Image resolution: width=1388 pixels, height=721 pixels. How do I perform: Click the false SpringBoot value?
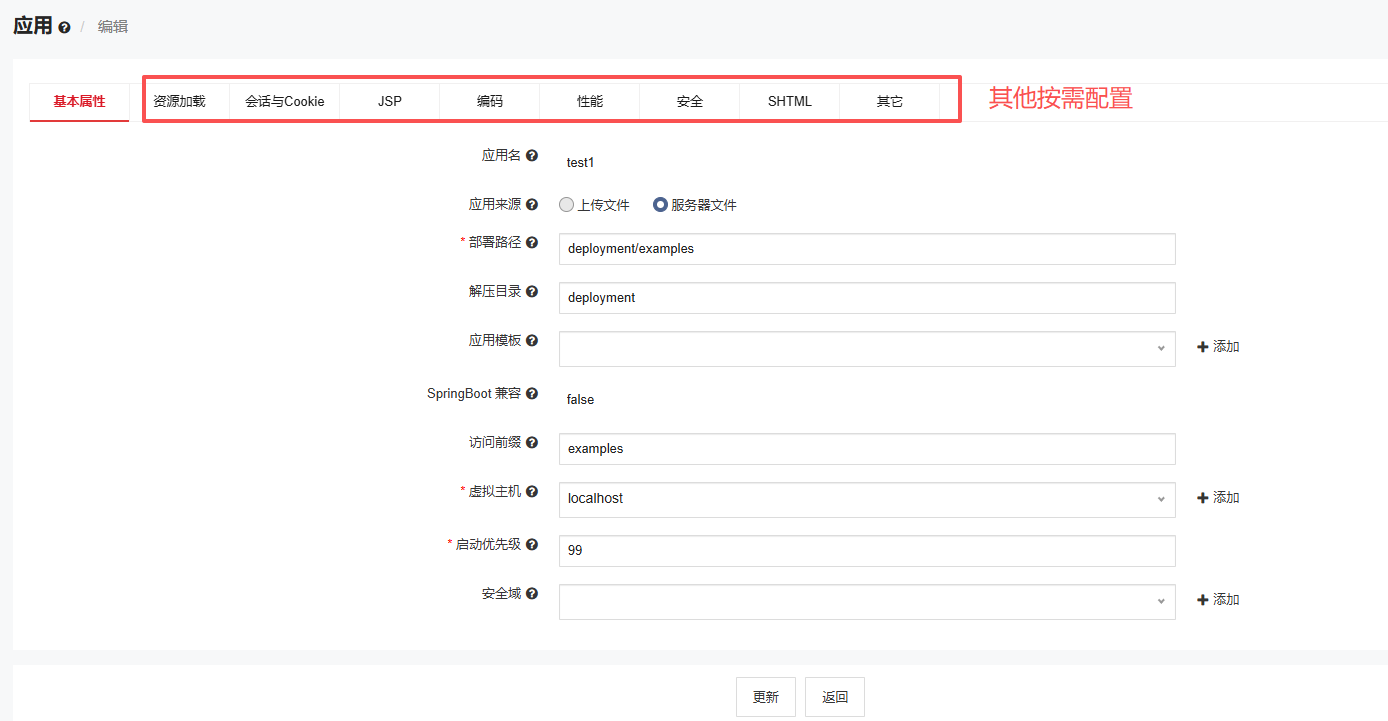580,400
